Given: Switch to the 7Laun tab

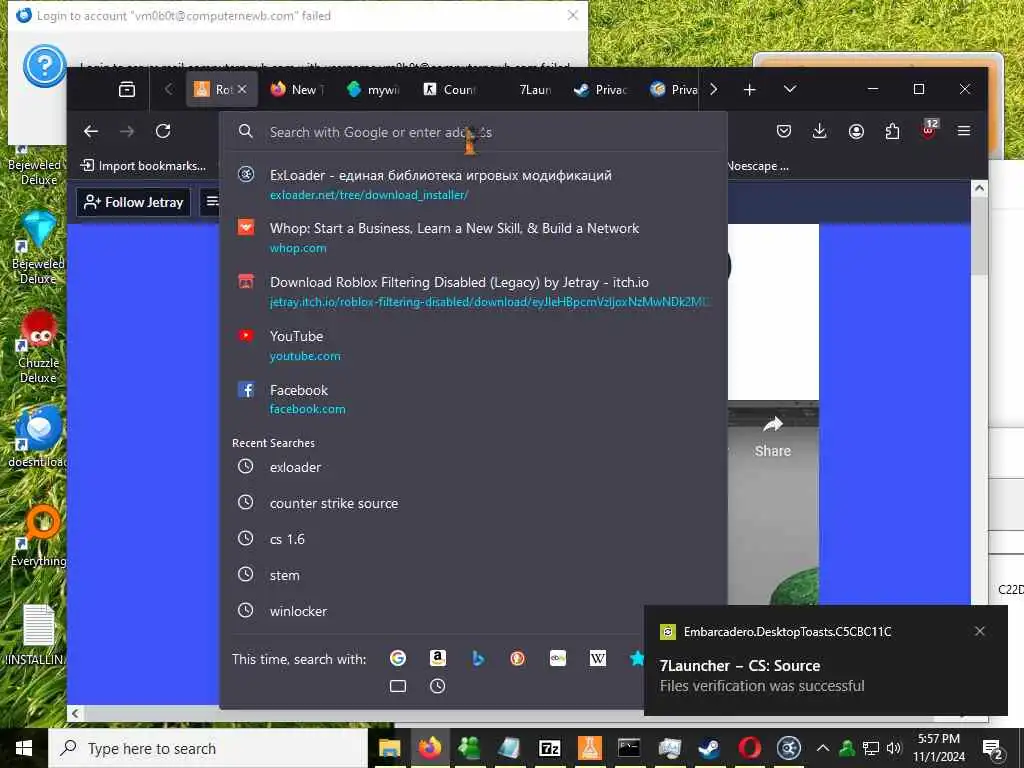Looking at the screenshot, I should click(x=528, y=89).
